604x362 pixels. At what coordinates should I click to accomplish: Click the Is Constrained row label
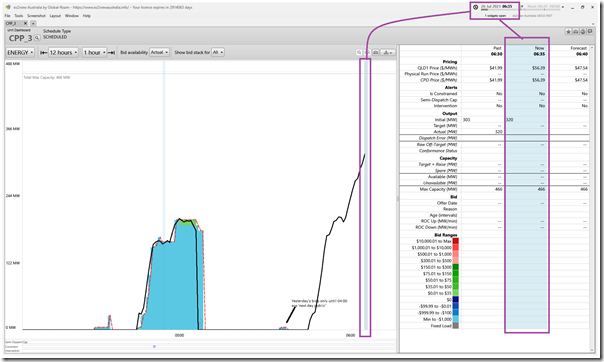tap(443, 94)
